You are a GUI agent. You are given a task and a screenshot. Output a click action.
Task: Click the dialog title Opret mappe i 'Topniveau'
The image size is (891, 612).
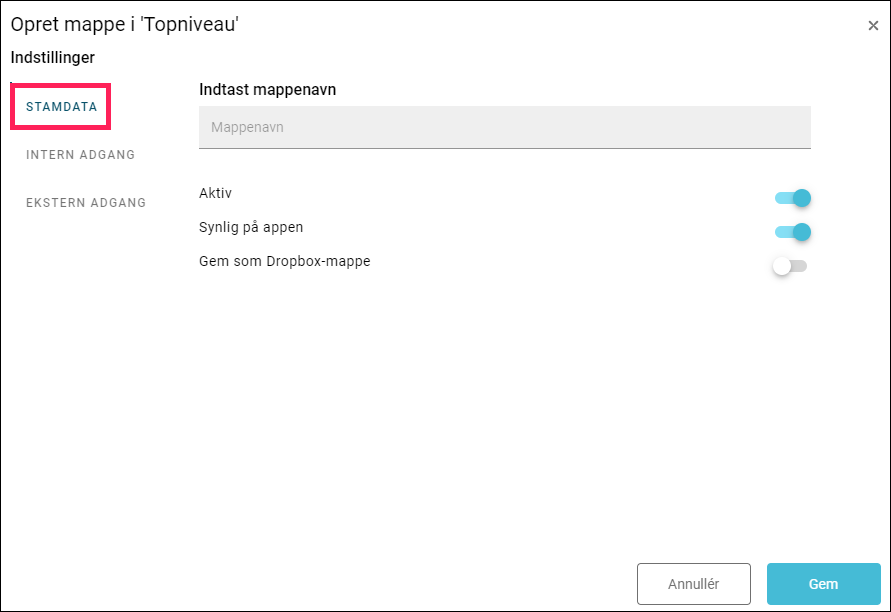[124, 24]
